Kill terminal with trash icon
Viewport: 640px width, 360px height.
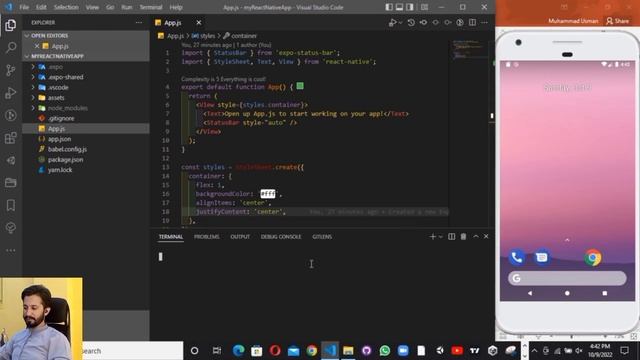(463, 236)
